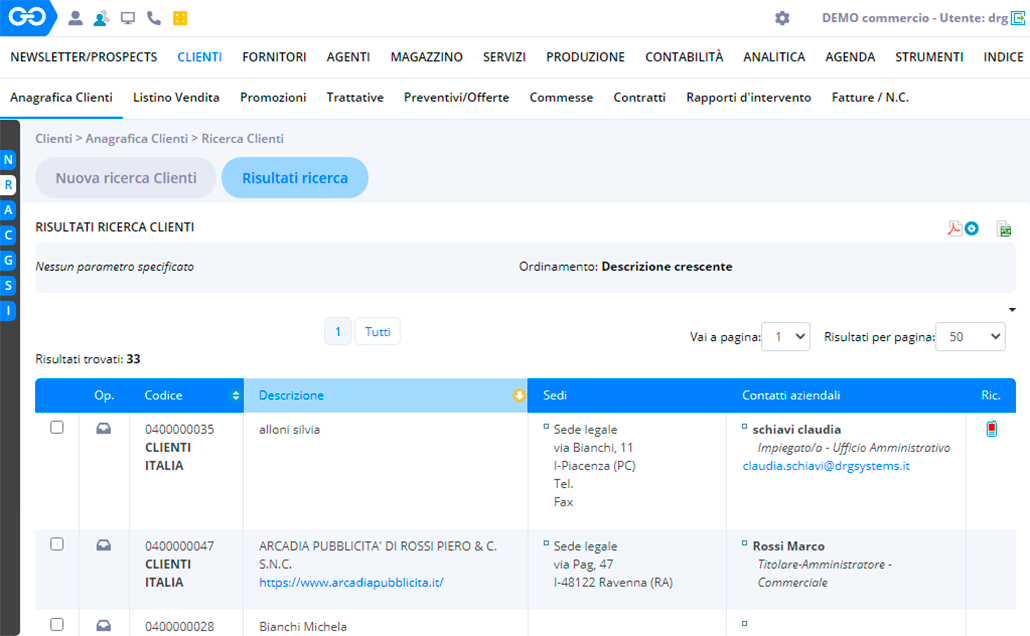The image size is (1030, 636).
Task: Sort the table by the Codice column arrows
Action: click(236, 396)
